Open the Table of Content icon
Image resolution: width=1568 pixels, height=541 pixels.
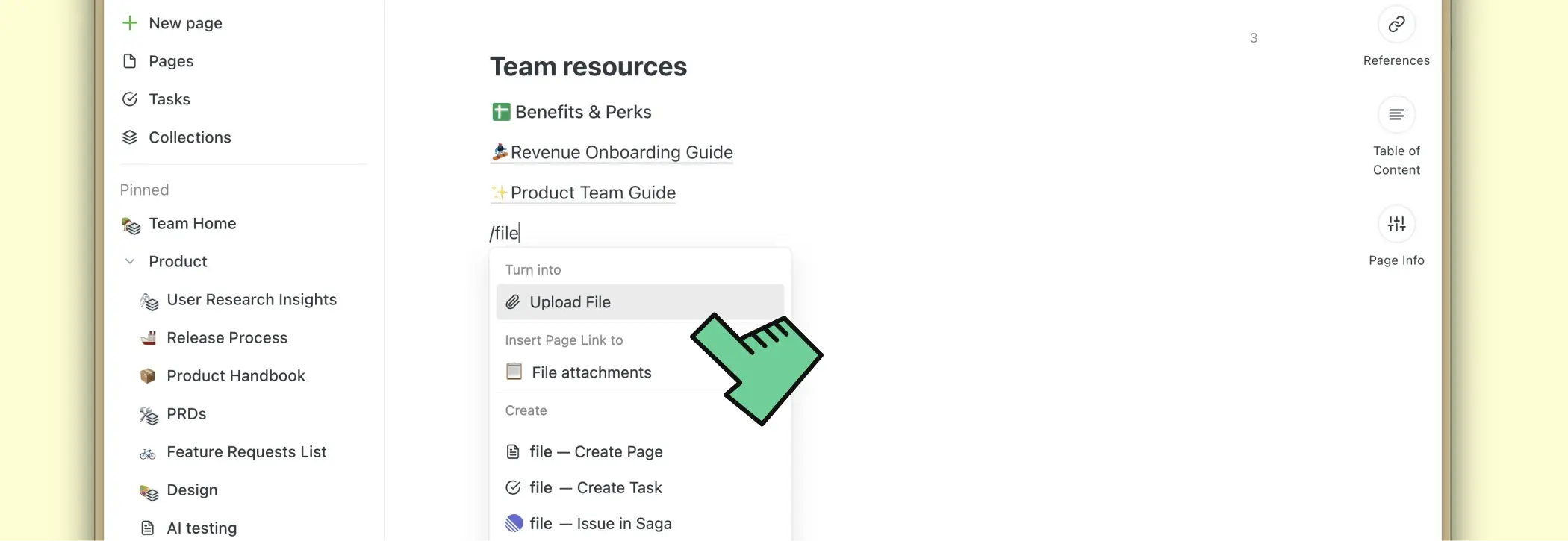[x=1396, y=115]
